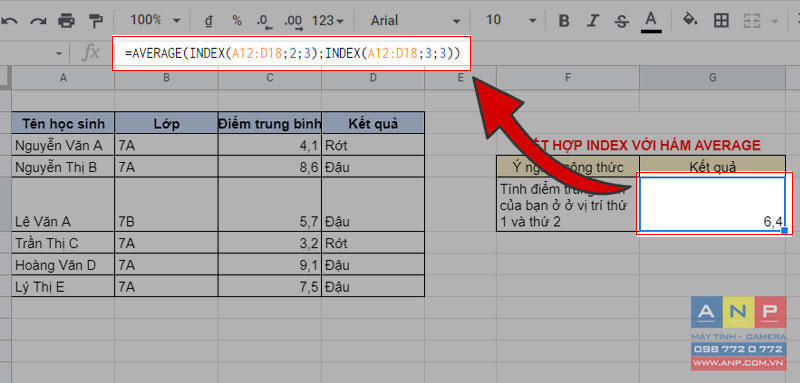The image size is (800, 383).
Task: Click into the AVERAGE formula bar
Action: click(291, 53)
